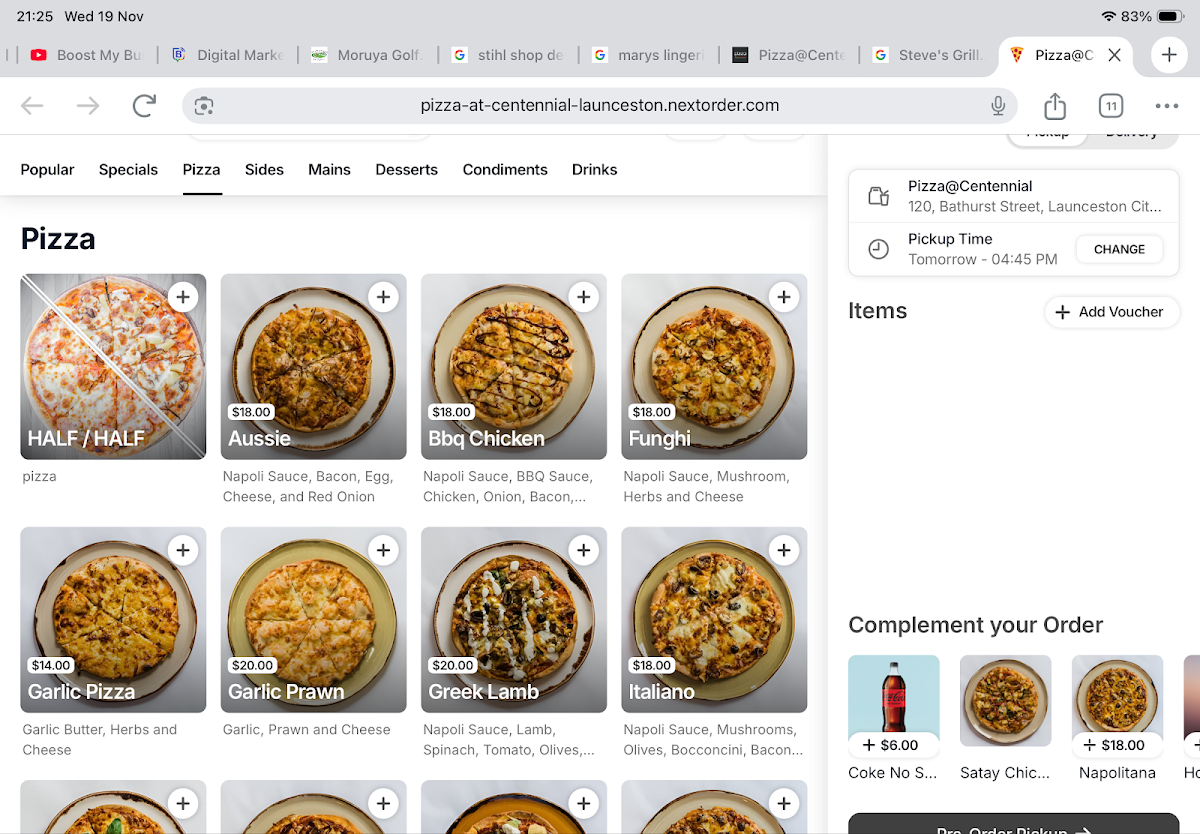This screenshot has height=834, width=1200.
Task: Open the Italiano pizza card image
Action: coord(714,620)
